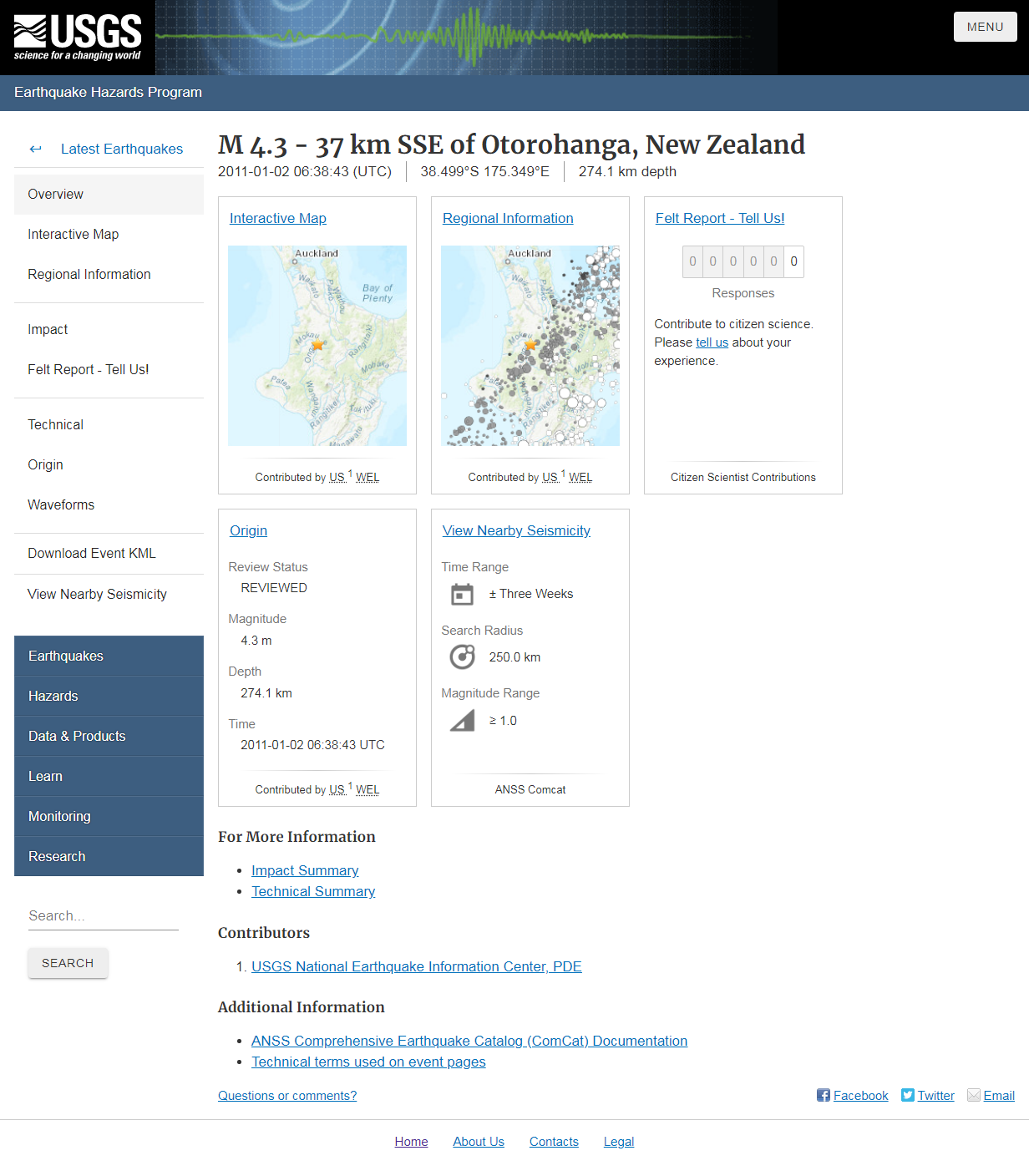Click the Contacts footer link

coord(554,1142)
